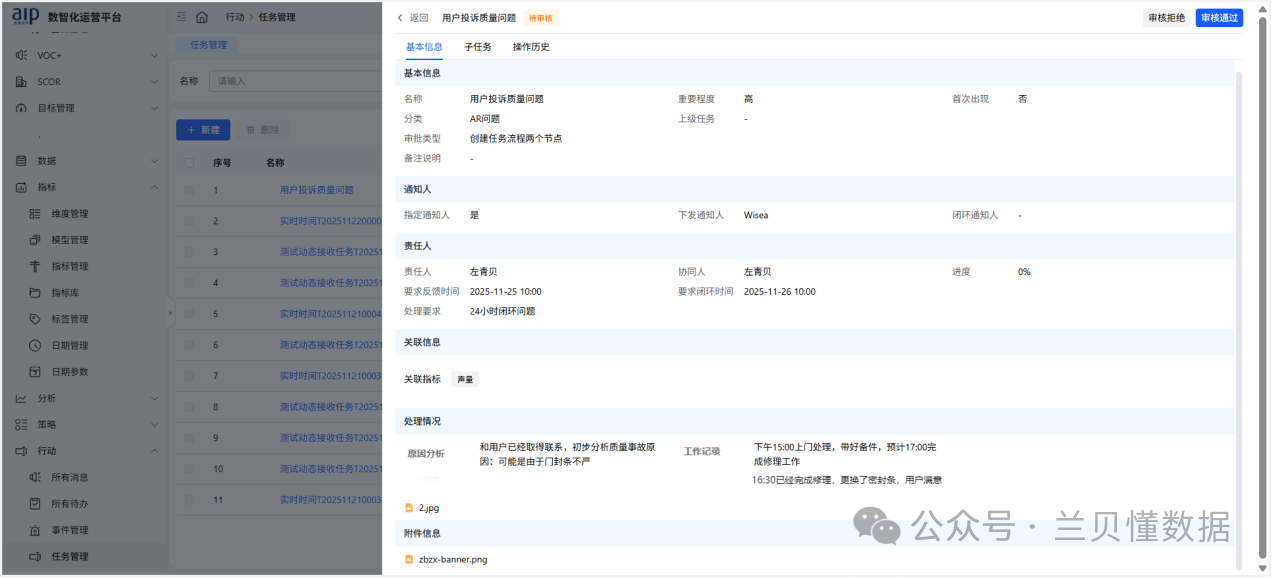Check the checkbox for row 6
This screenshot has height=578, width=1272.
190,345
